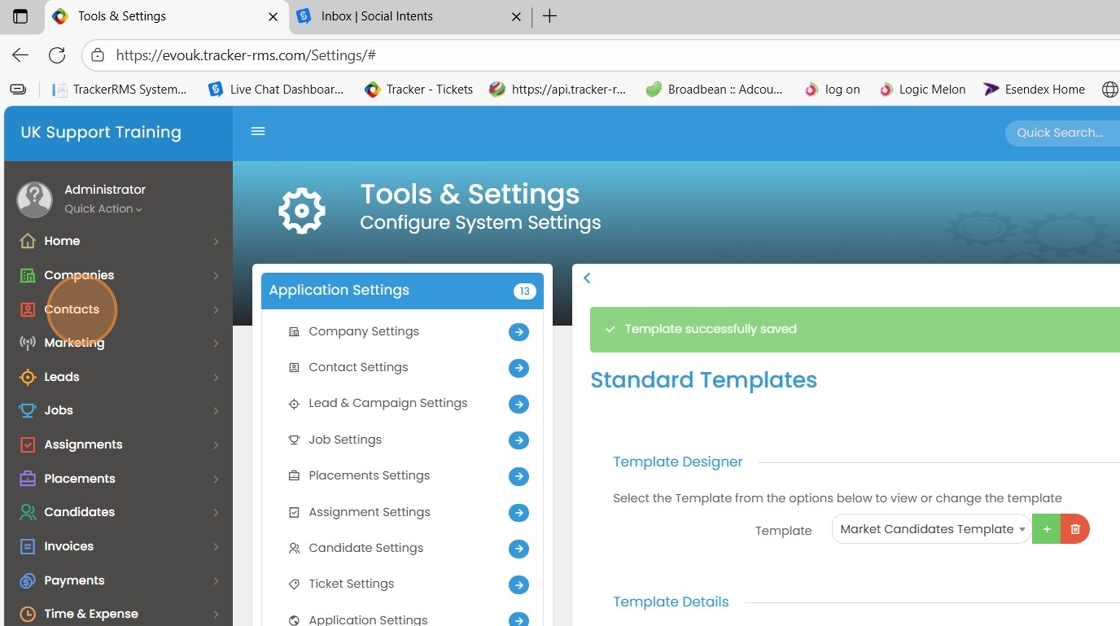Open the api.tracker-rms bookmark

pos(558,89)
